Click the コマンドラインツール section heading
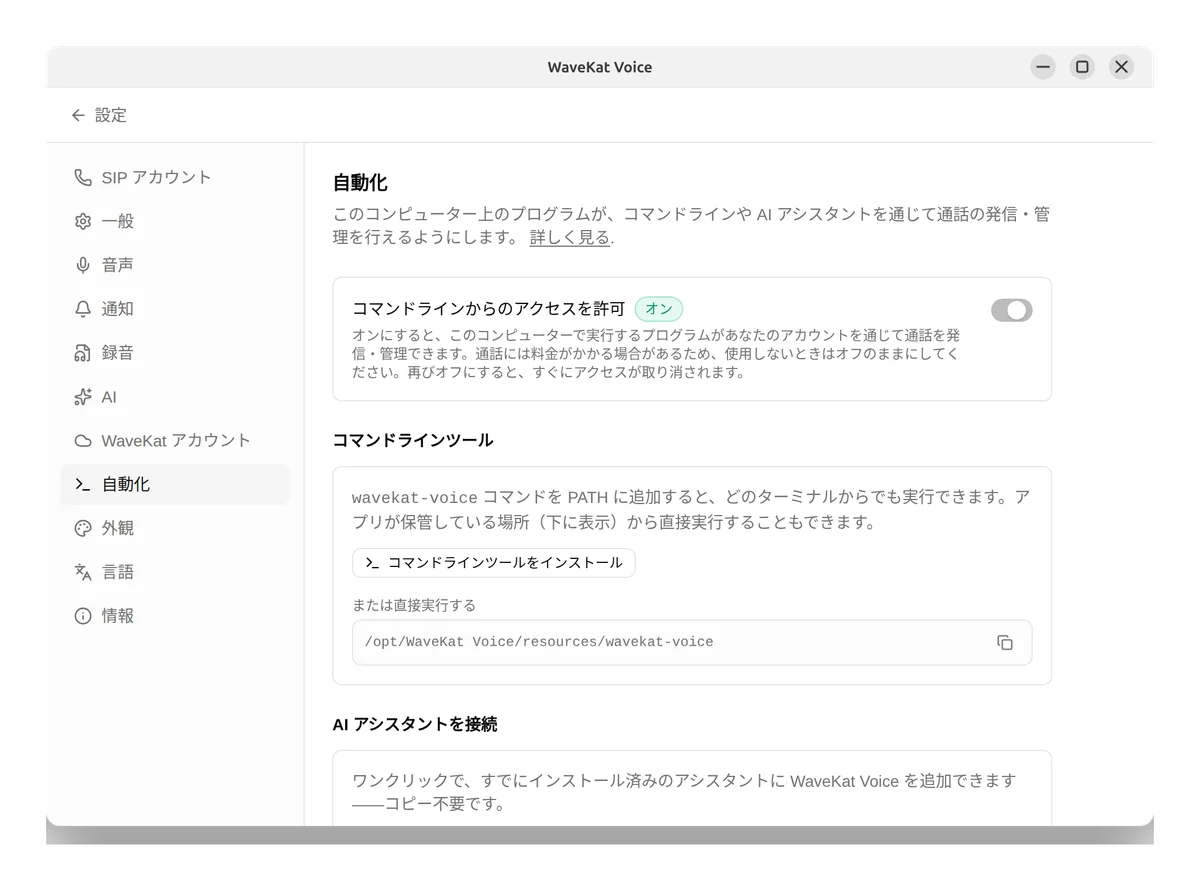 tap(413, 440)
